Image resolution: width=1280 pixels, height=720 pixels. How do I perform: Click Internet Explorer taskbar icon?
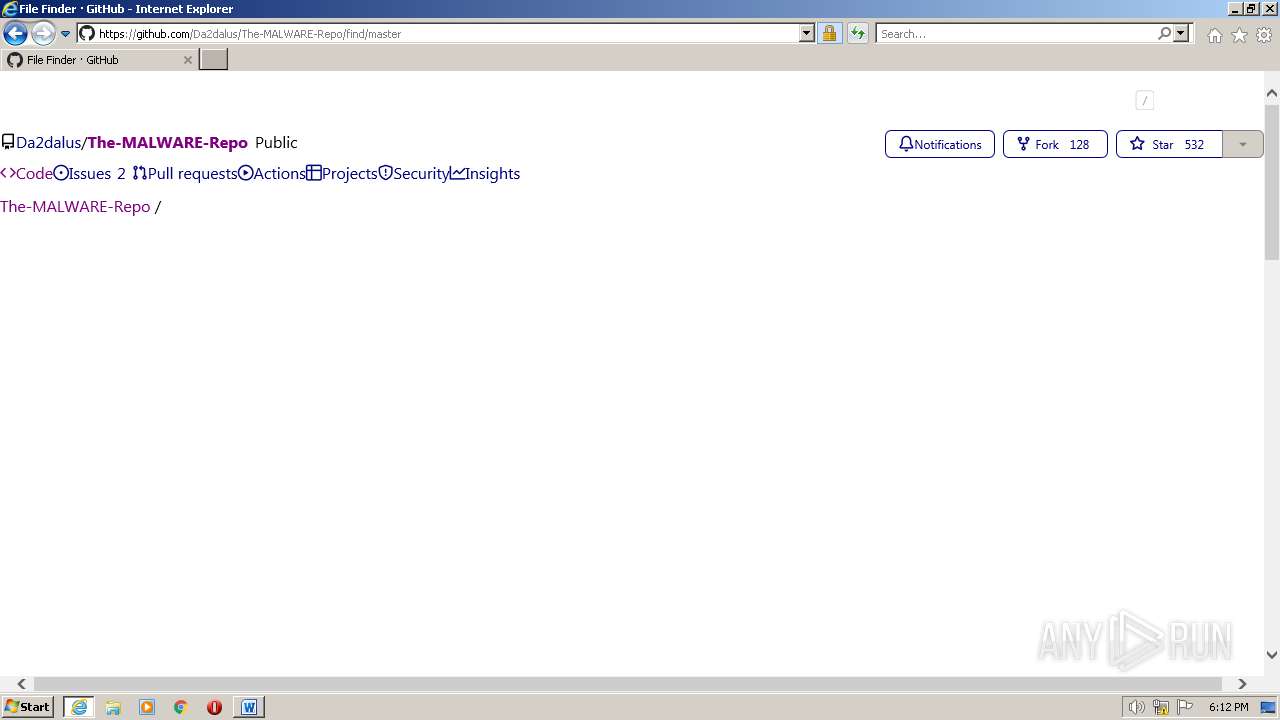click(79, 707)
